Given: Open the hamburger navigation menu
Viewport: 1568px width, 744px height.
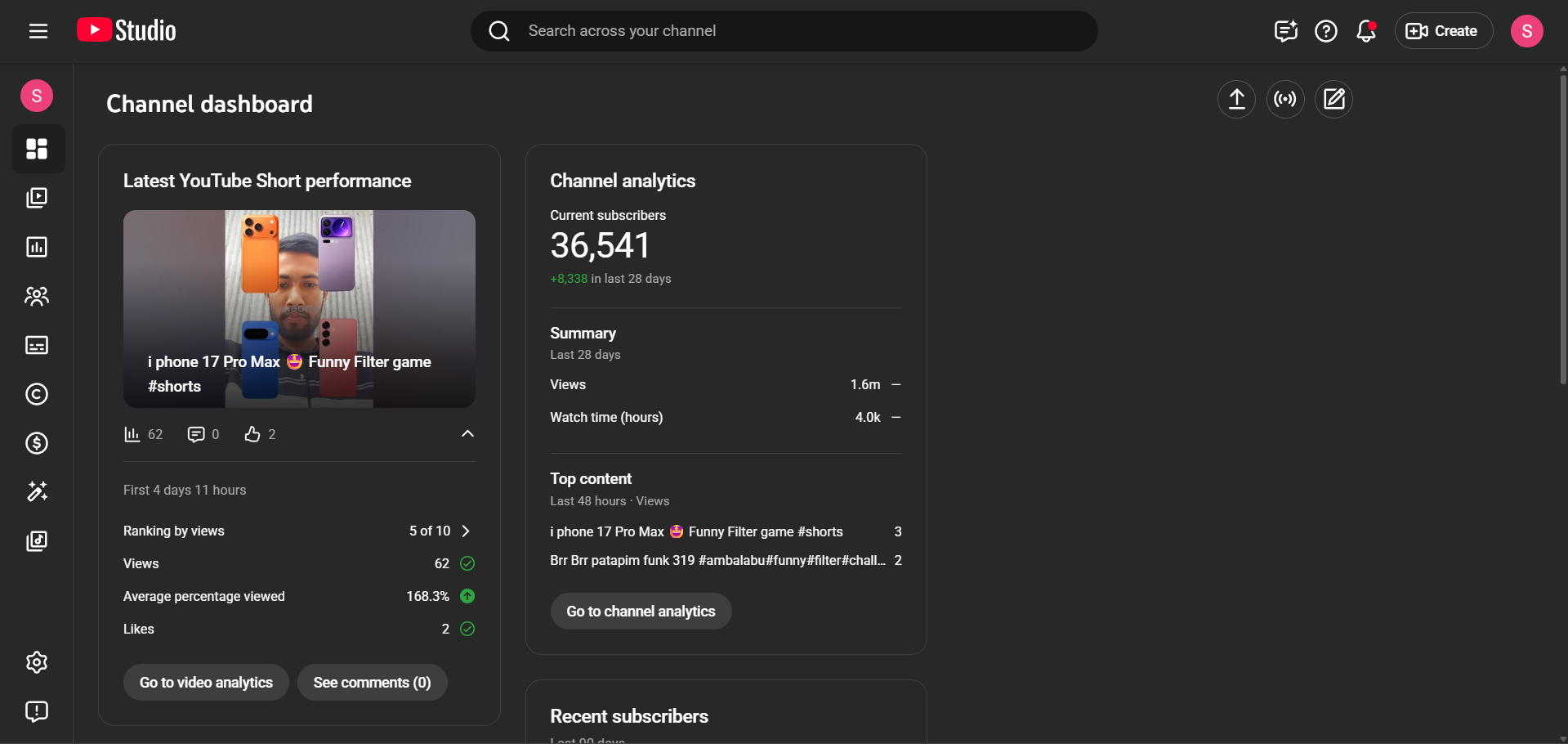Looking at the screenshot, I should [x=38, y=31].
